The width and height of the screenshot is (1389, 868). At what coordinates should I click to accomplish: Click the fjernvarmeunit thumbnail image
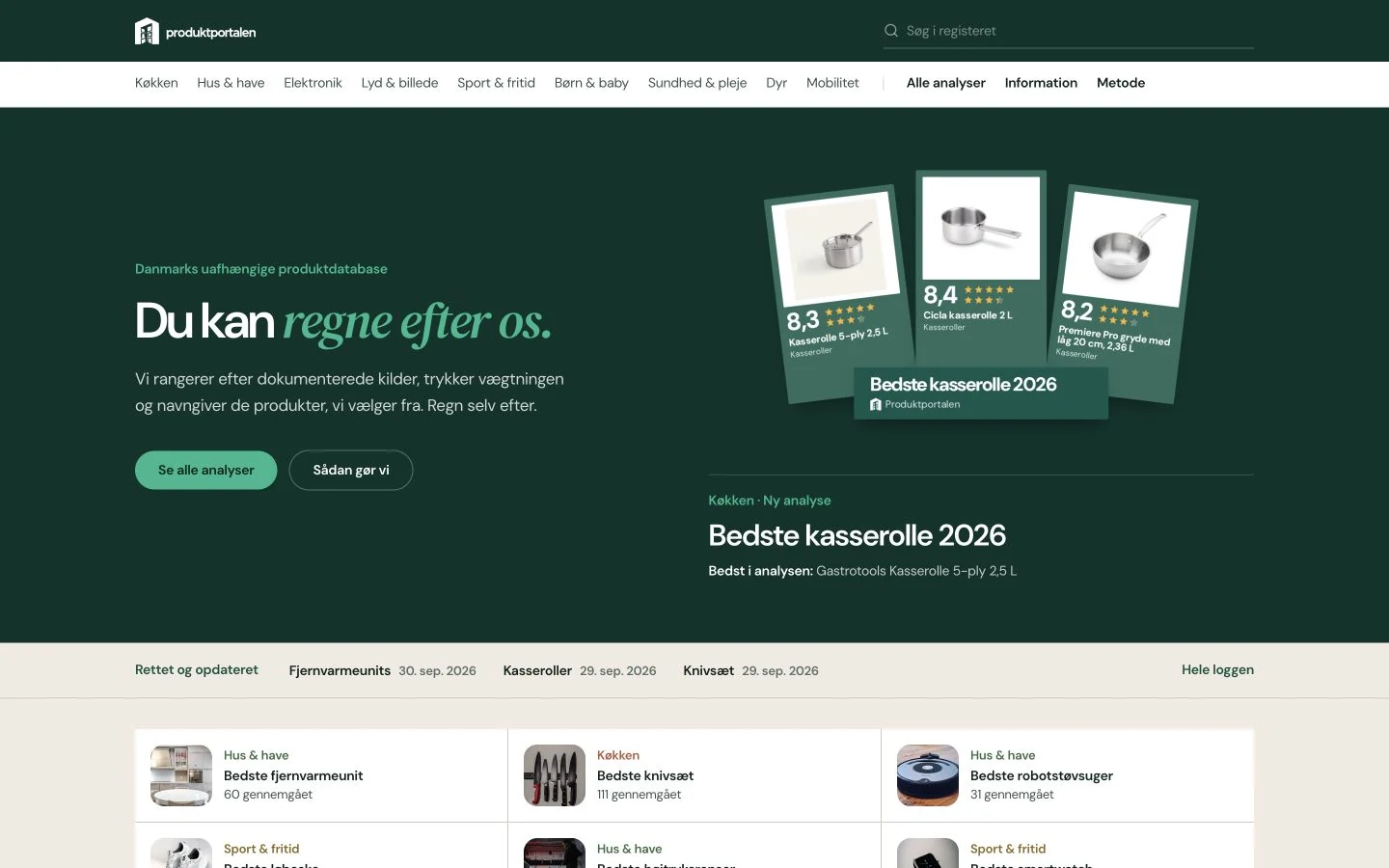click(181, 775)
